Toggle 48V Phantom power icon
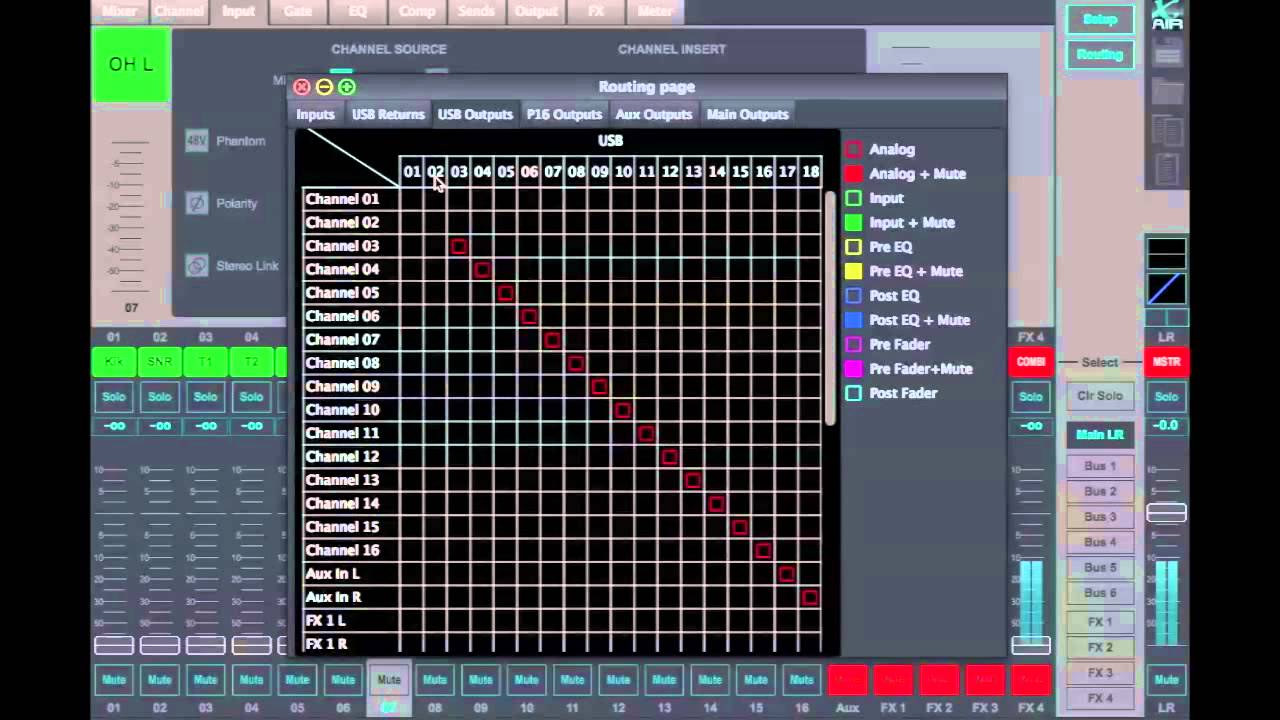The height and width of the screenshot is (720, 1280). point(196,141)
